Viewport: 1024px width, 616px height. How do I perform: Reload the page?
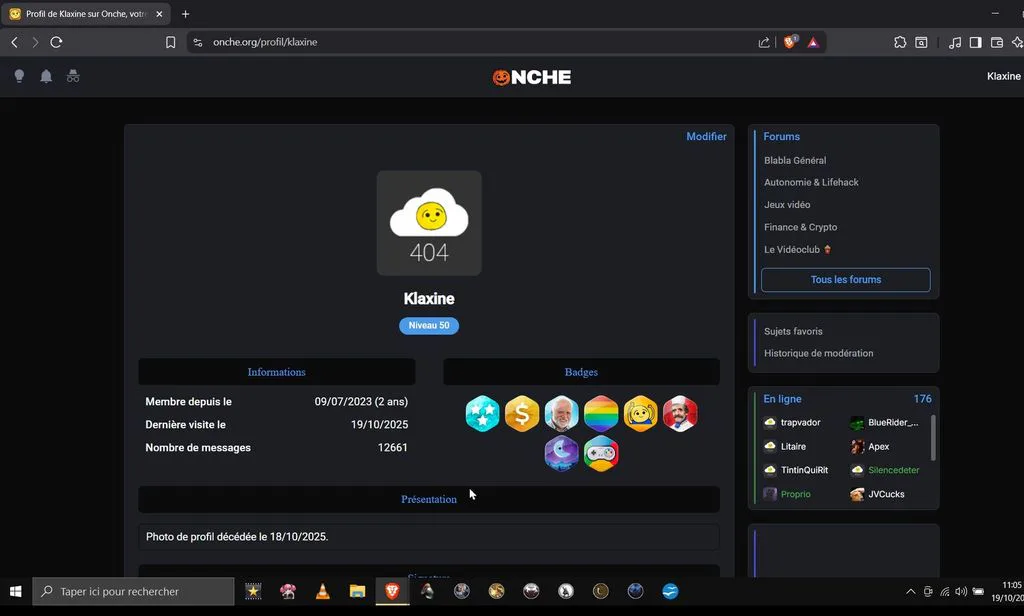point(56,42)
